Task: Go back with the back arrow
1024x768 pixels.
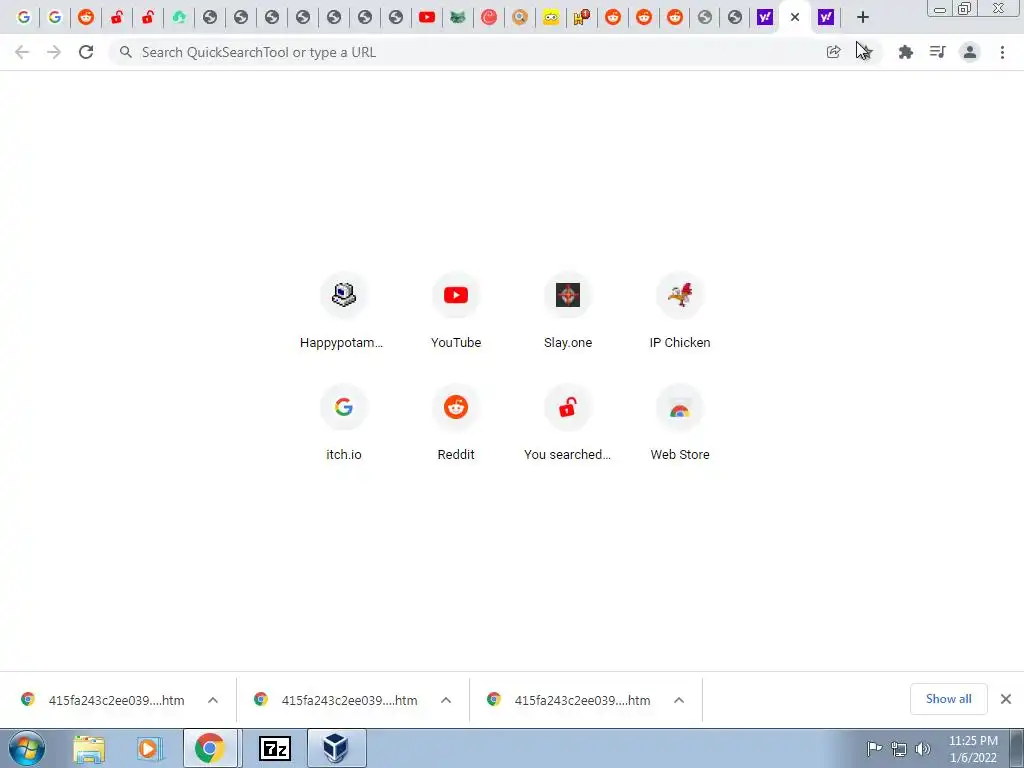Action: (22, 52)
